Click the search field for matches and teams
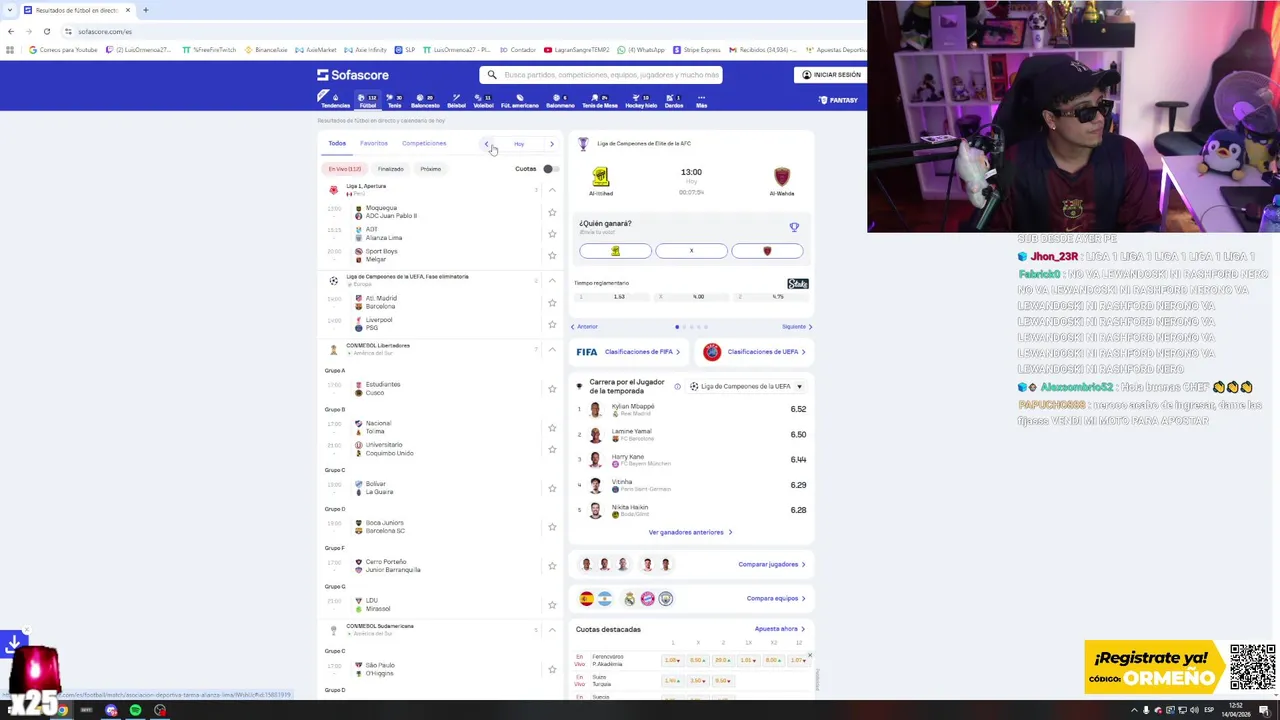Image resolution: width=1280 pixels, height=720 pixels. [x=600, y=75]
